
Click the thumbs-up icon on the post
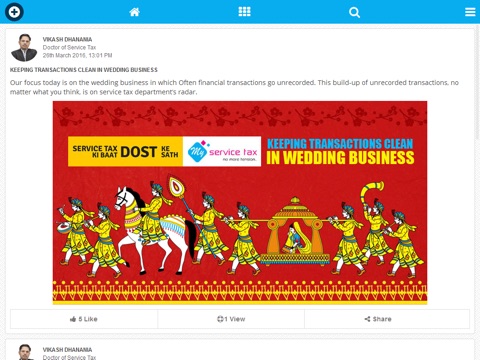(73, 319)
